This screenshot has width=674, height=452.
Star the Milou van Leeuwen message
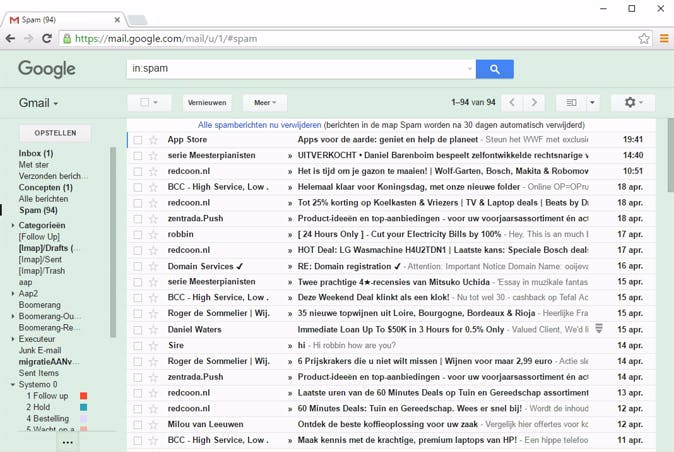point(153,425)
